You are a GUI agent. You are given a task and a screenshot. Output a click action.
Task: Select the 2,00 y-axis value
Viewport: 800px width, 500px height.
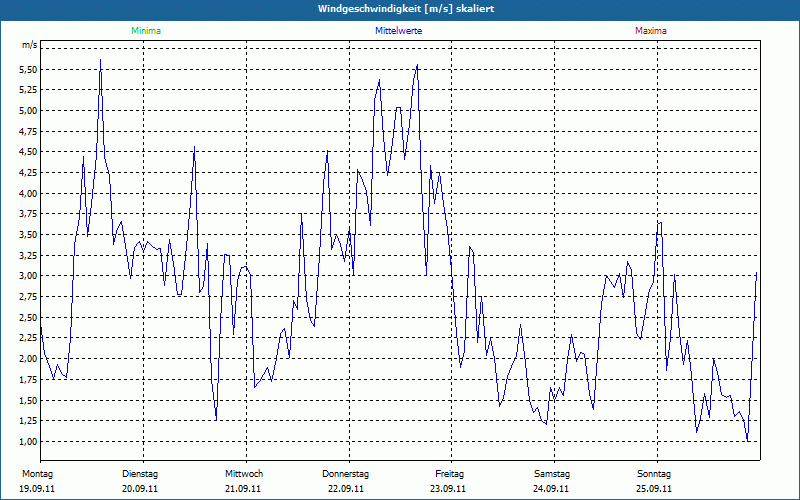(28, 359)
